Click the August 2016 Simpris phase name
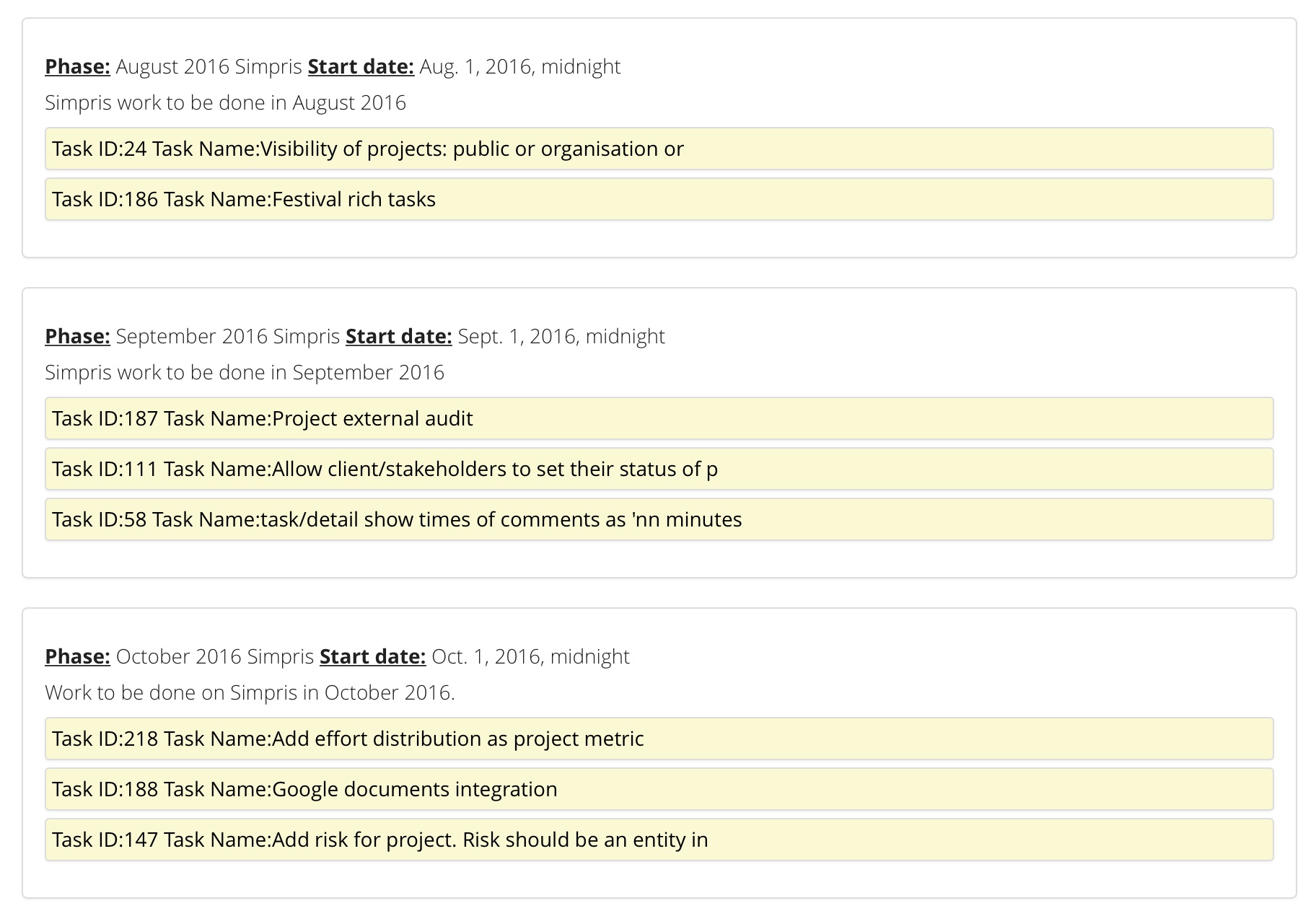 click(x=209, y=66)
